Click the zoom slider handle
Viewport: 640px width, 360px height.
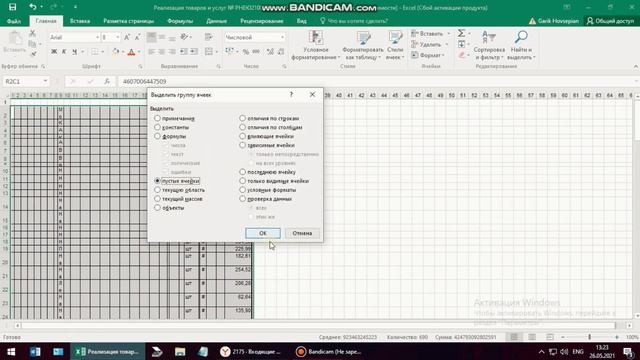click(x=589, y=337)
